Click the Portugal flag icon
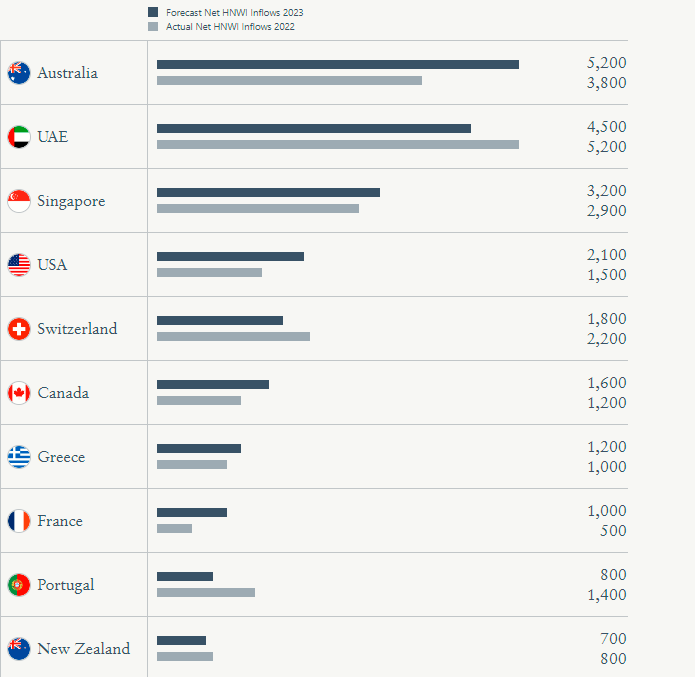The width and height of the screenshot is (695, 677). click(19, 585)
